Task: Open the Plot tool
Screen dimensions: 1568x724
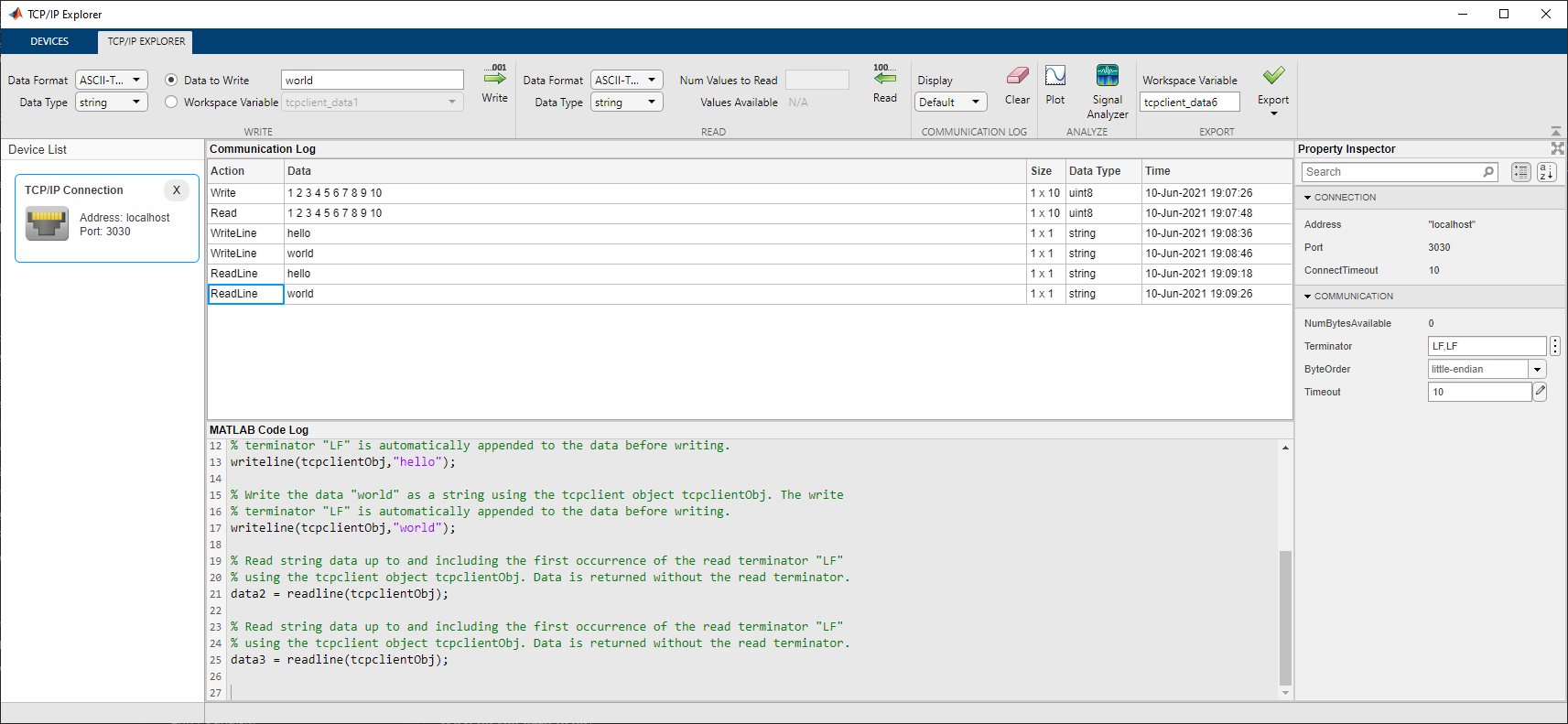Action: coord(1054,77)
